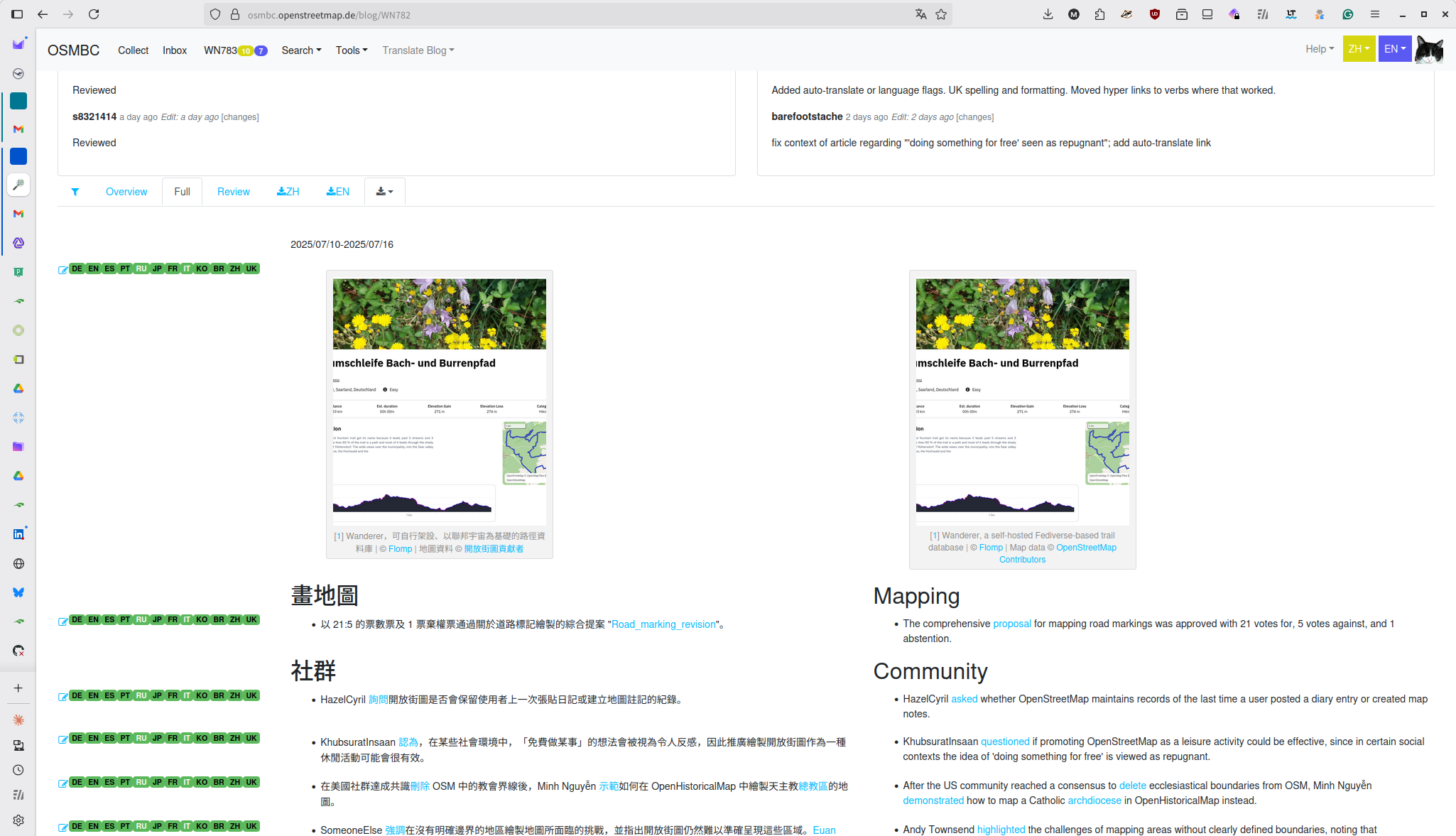This screenshot has width=1456, height=836.
Task: Open the LinkedIn sidebar tab
Action: [18, 534]
